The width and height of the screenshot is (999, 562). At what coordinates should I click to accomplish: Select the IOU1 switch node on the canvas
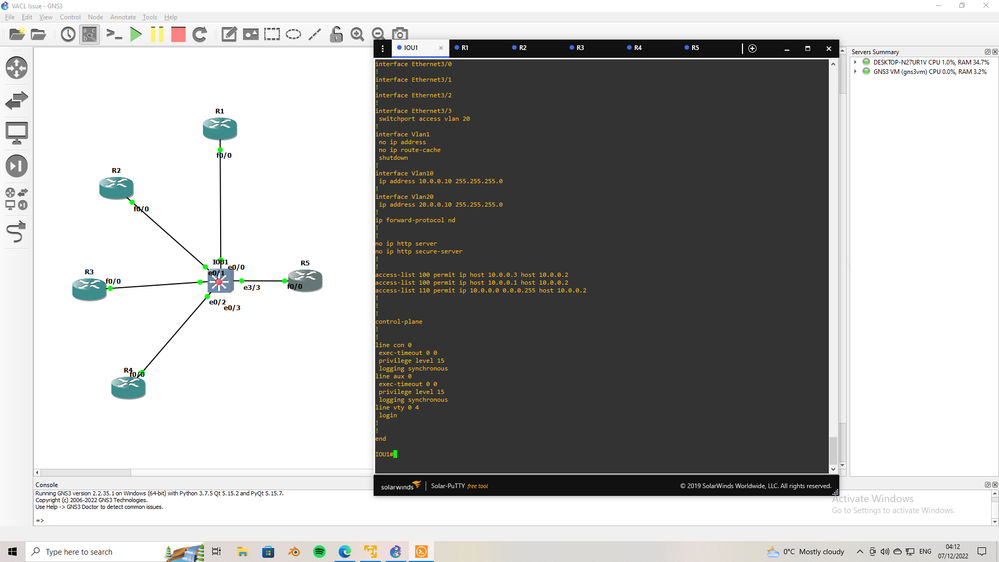click(220, 281)
